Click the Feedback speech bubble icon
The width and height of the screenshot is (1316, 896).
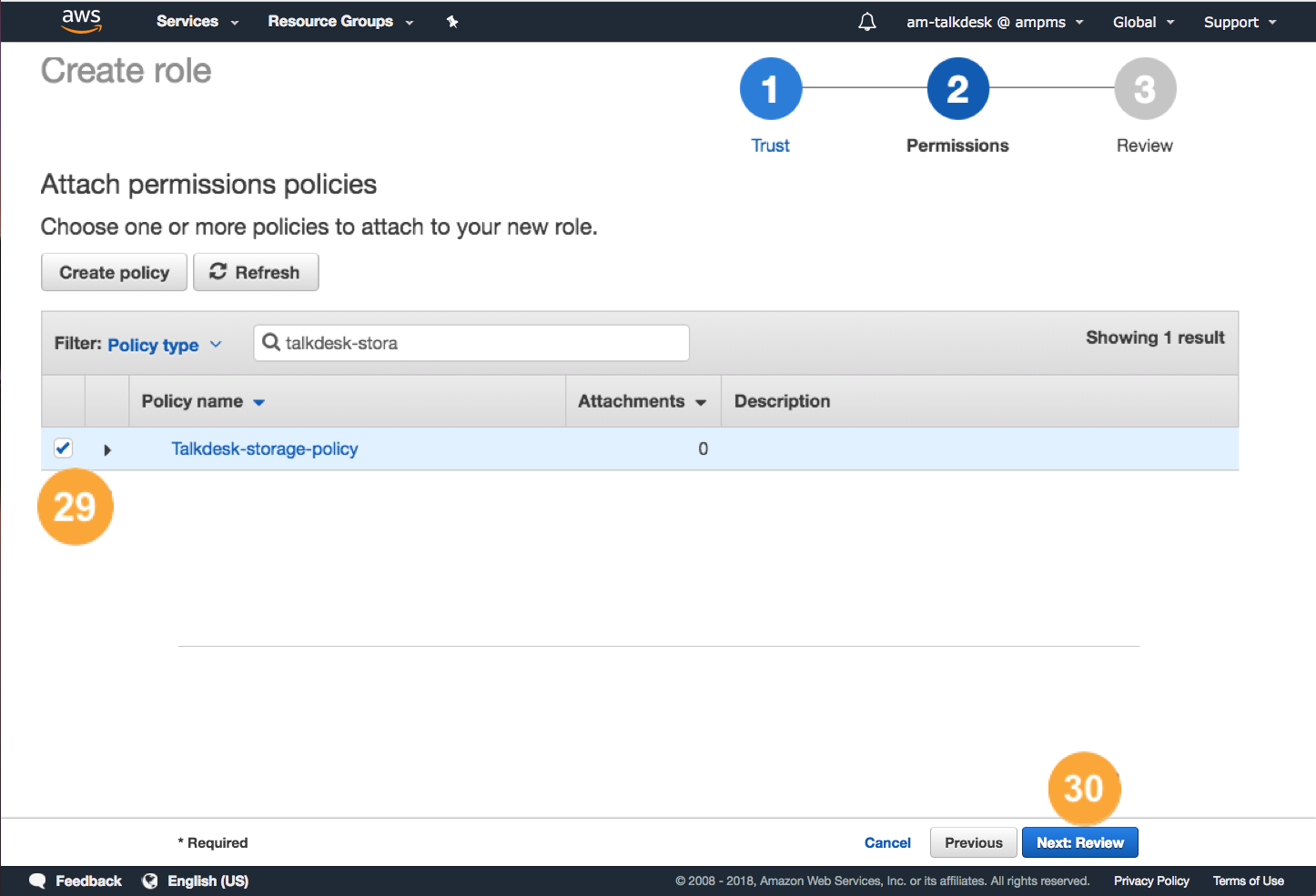coord(37,881)
